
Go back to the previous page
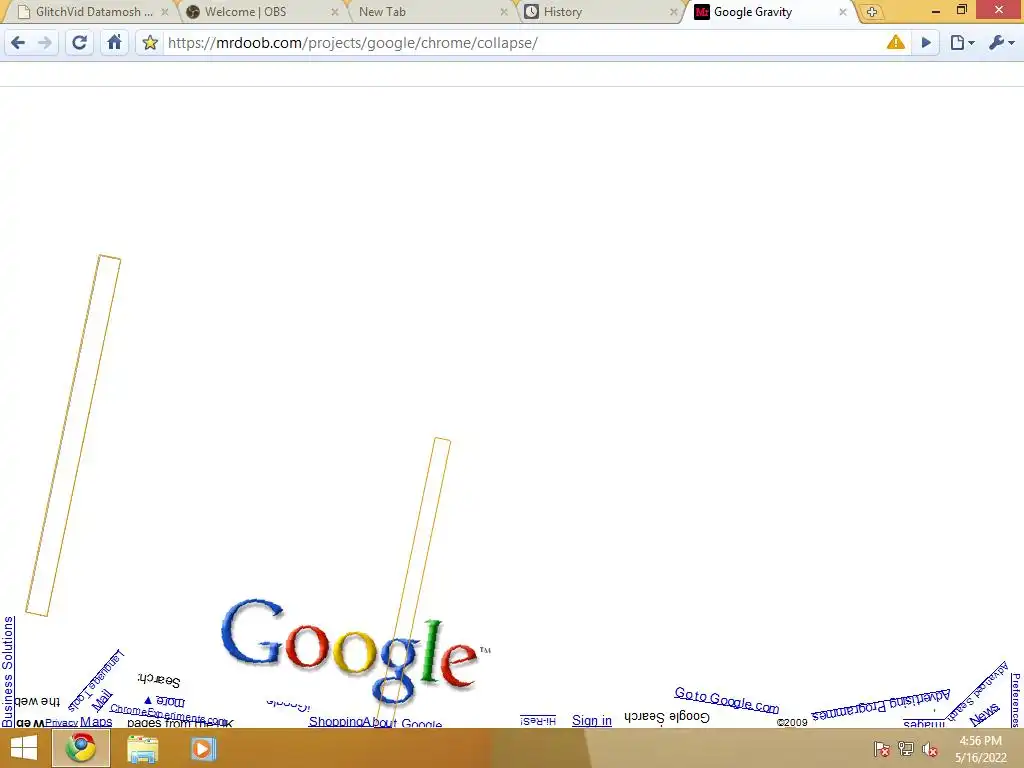[x=18, y=43]
